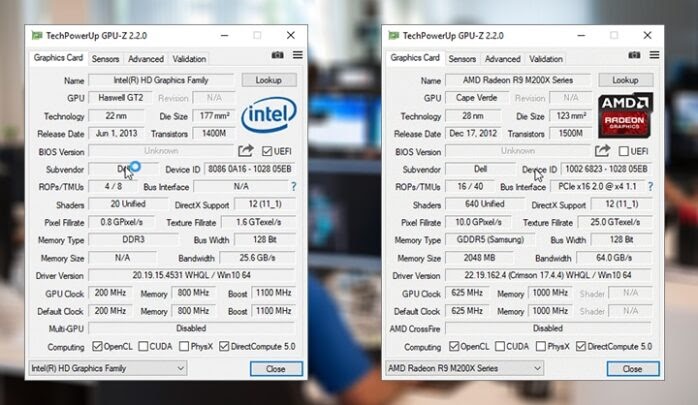Toggle PhysX checkbox in AMD window
The width and height of the screenshot is (698, 405).
tap(541, 346)
